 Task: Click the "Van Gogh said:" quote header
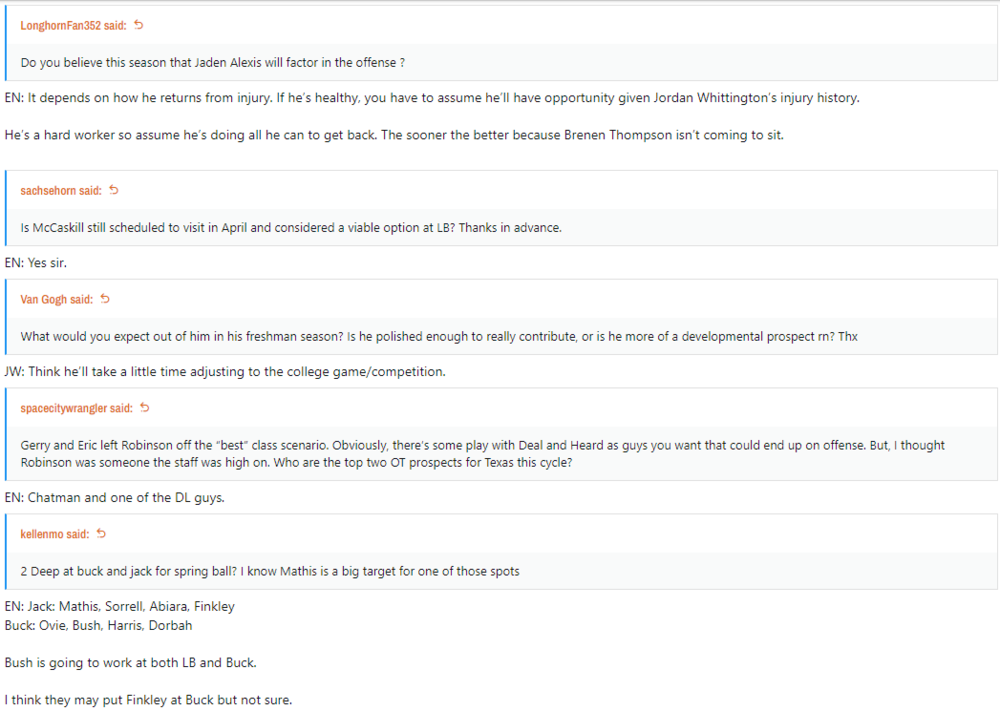point(57,299)
